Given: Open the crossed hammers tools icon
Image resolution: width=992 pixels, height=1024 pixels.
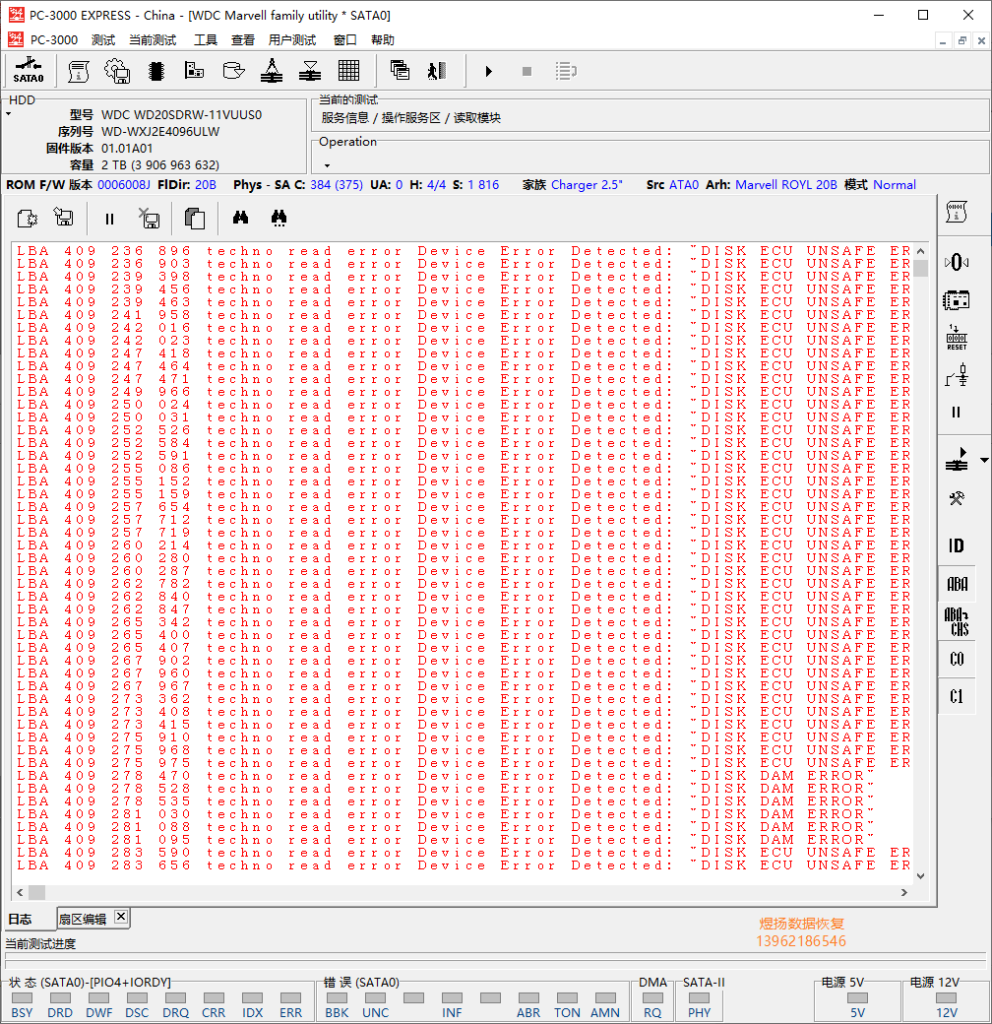Looking at the screenshot, I should point(957,499).
